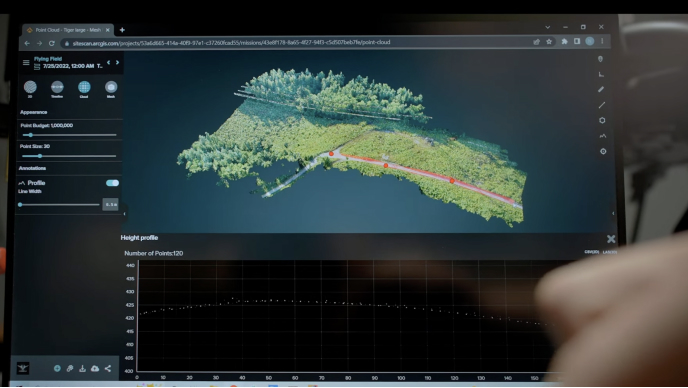Click the third red profile point on the road
This screenshot has width=688, height=388.
(452, 180)
